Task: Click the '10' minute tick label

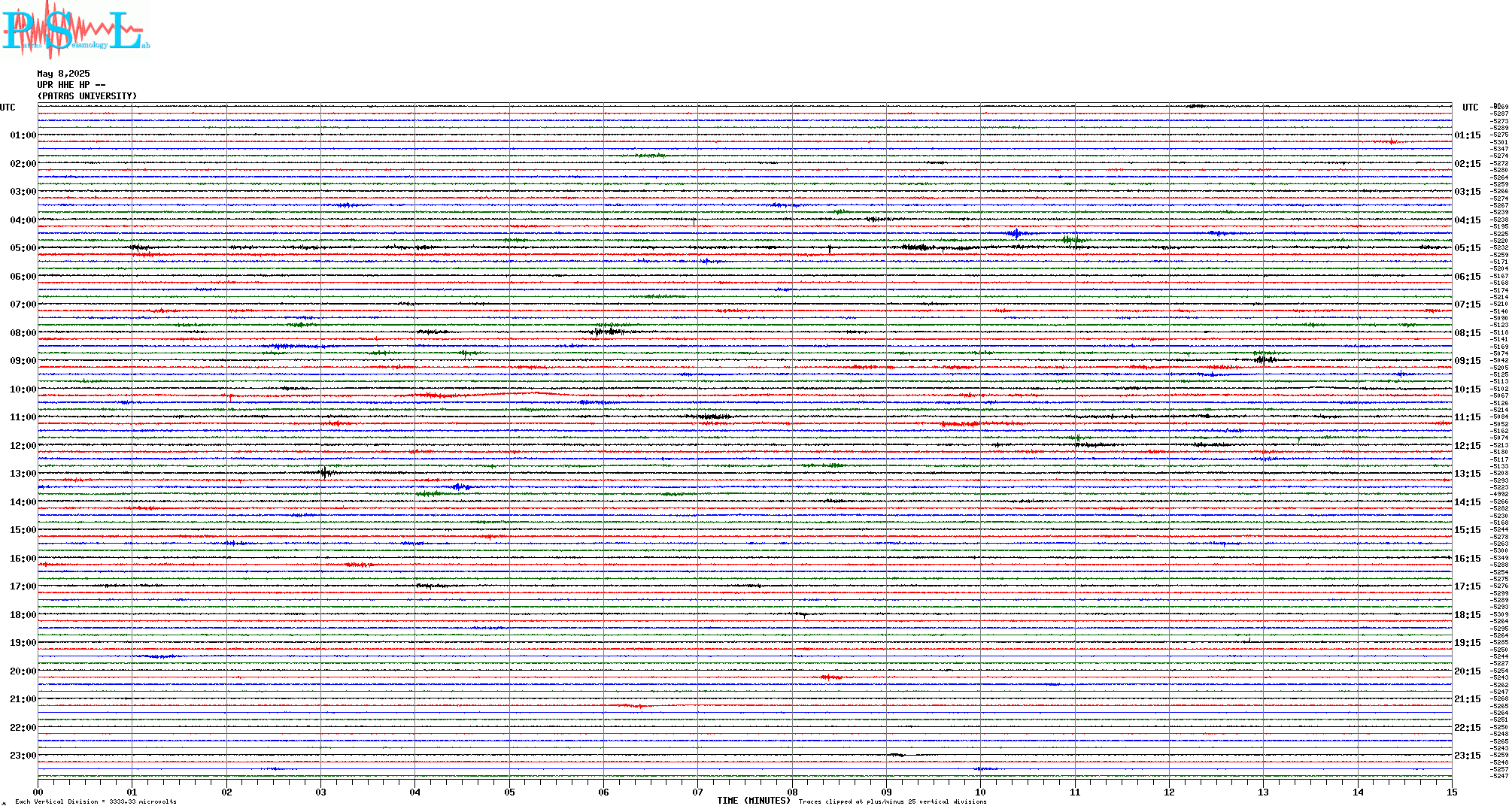Action: (980, 792)
